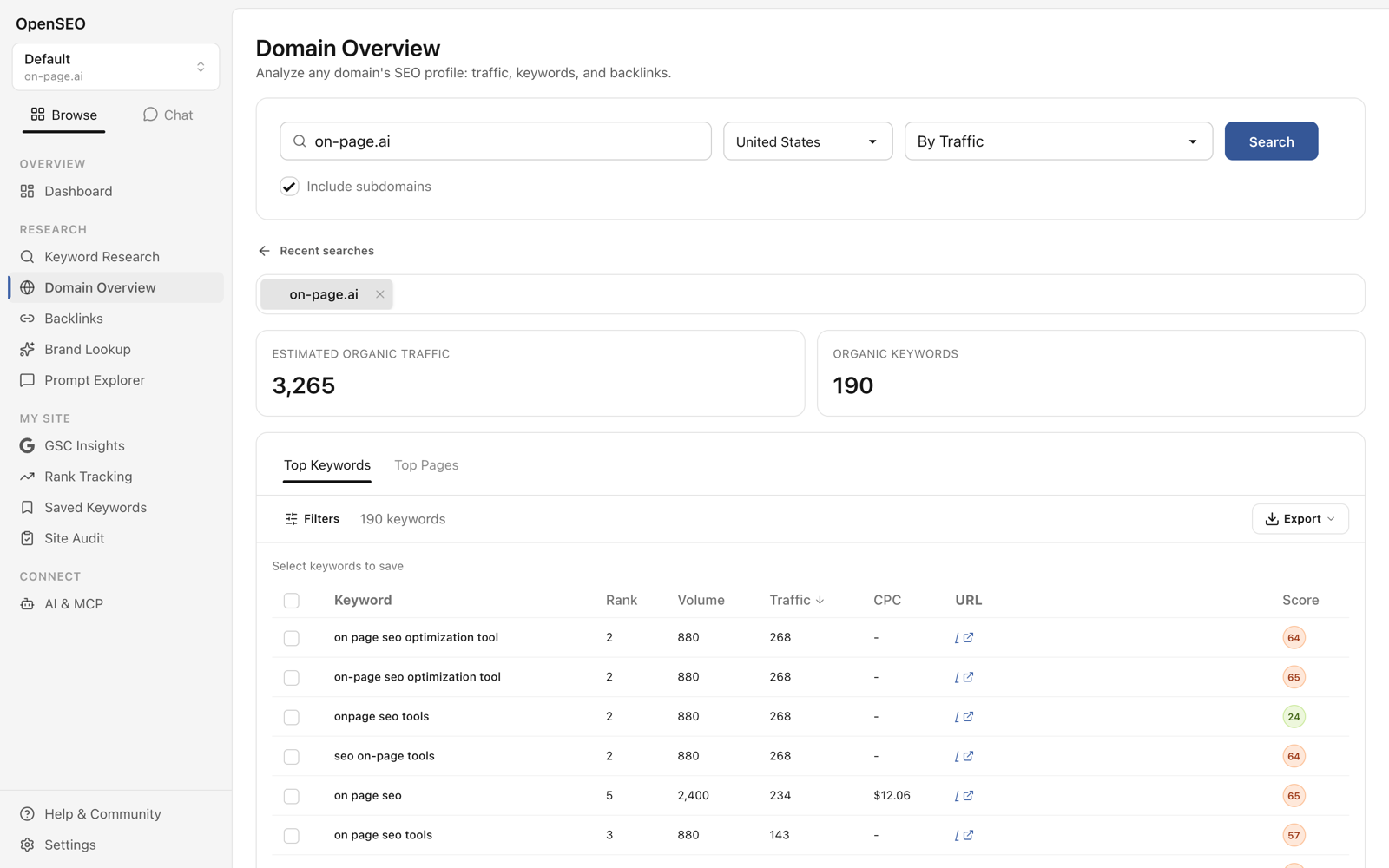Click the Volume column header

[x=701, y=600]
